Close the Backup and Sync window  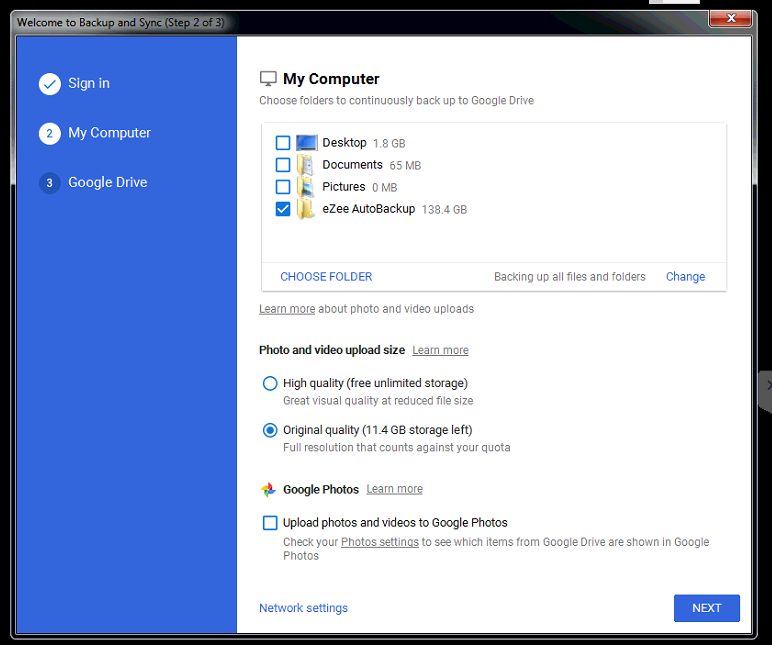(x=731, y=19)
